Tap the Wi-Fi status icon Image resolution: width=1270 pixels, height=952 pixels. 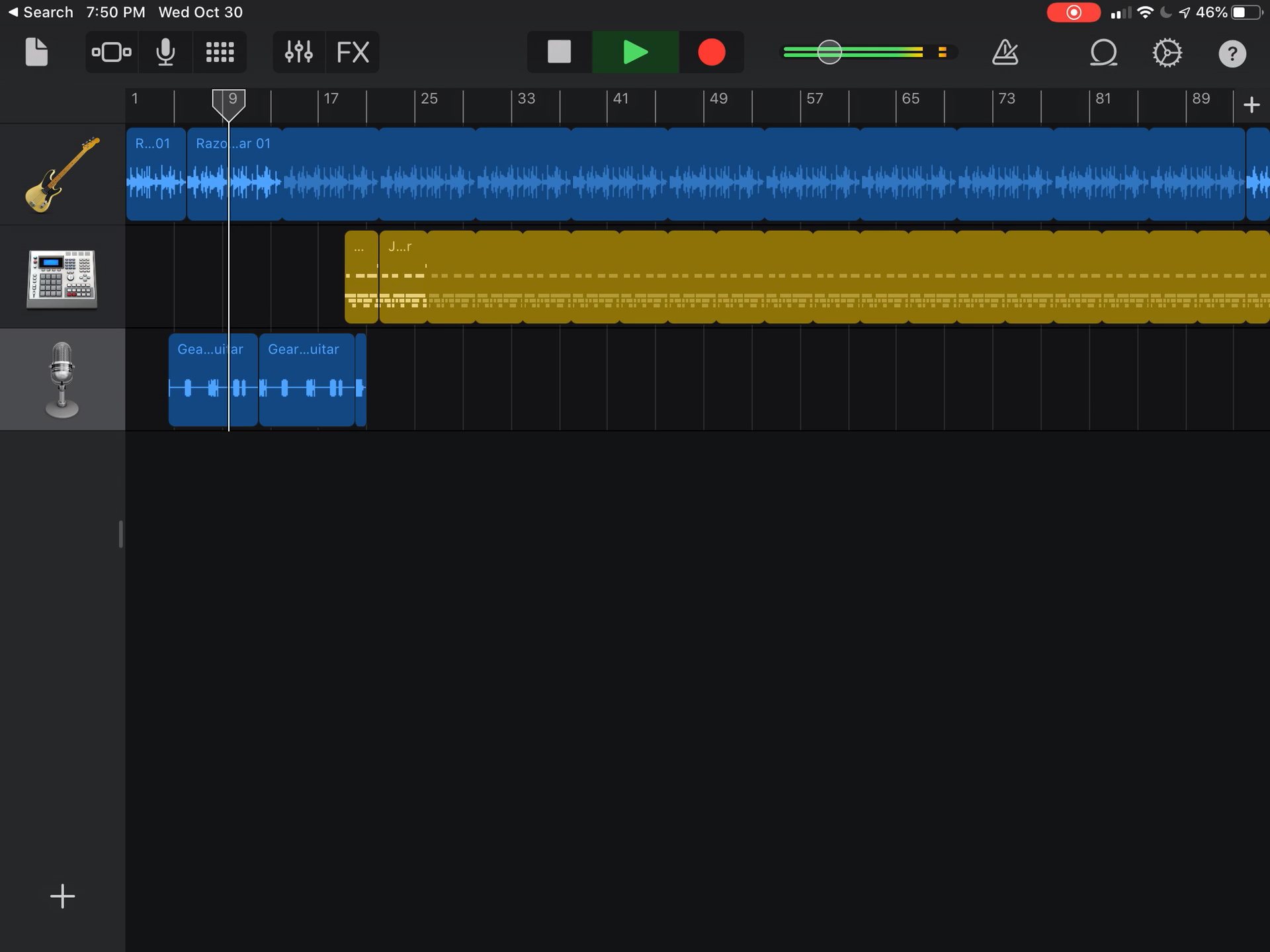[1145, 13]
